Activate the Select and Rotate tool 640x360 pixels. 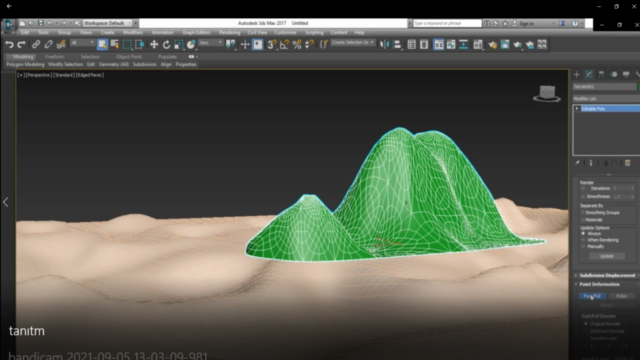tap(166, 44)
